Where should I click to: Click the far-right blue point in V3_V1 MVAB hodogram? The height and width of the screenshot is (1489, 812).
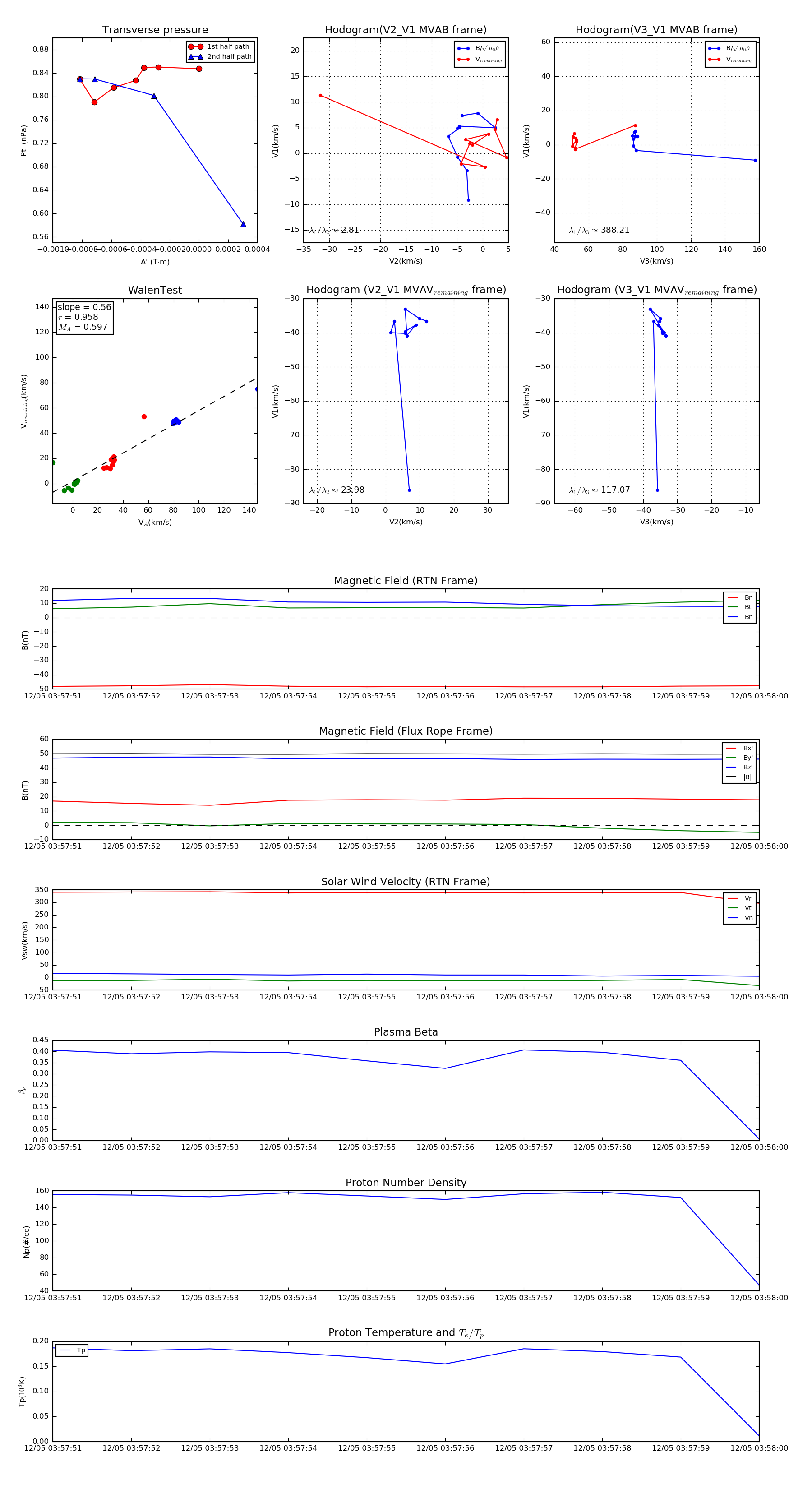click(755, 160)
